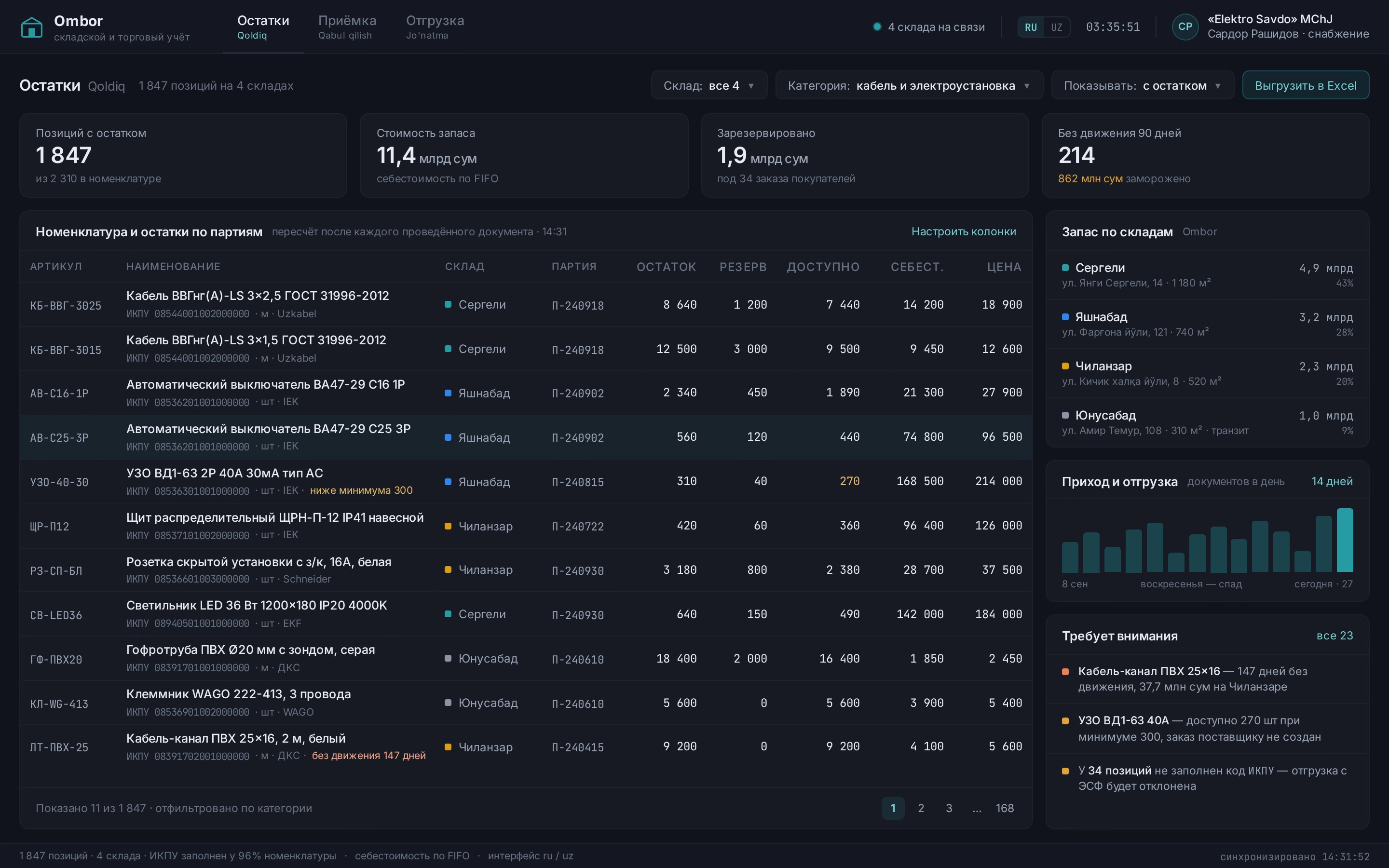1389x868 pixels.
Task: Click the Юнусабад gray marker in stock panel
Action: (x=1065, y=415)
